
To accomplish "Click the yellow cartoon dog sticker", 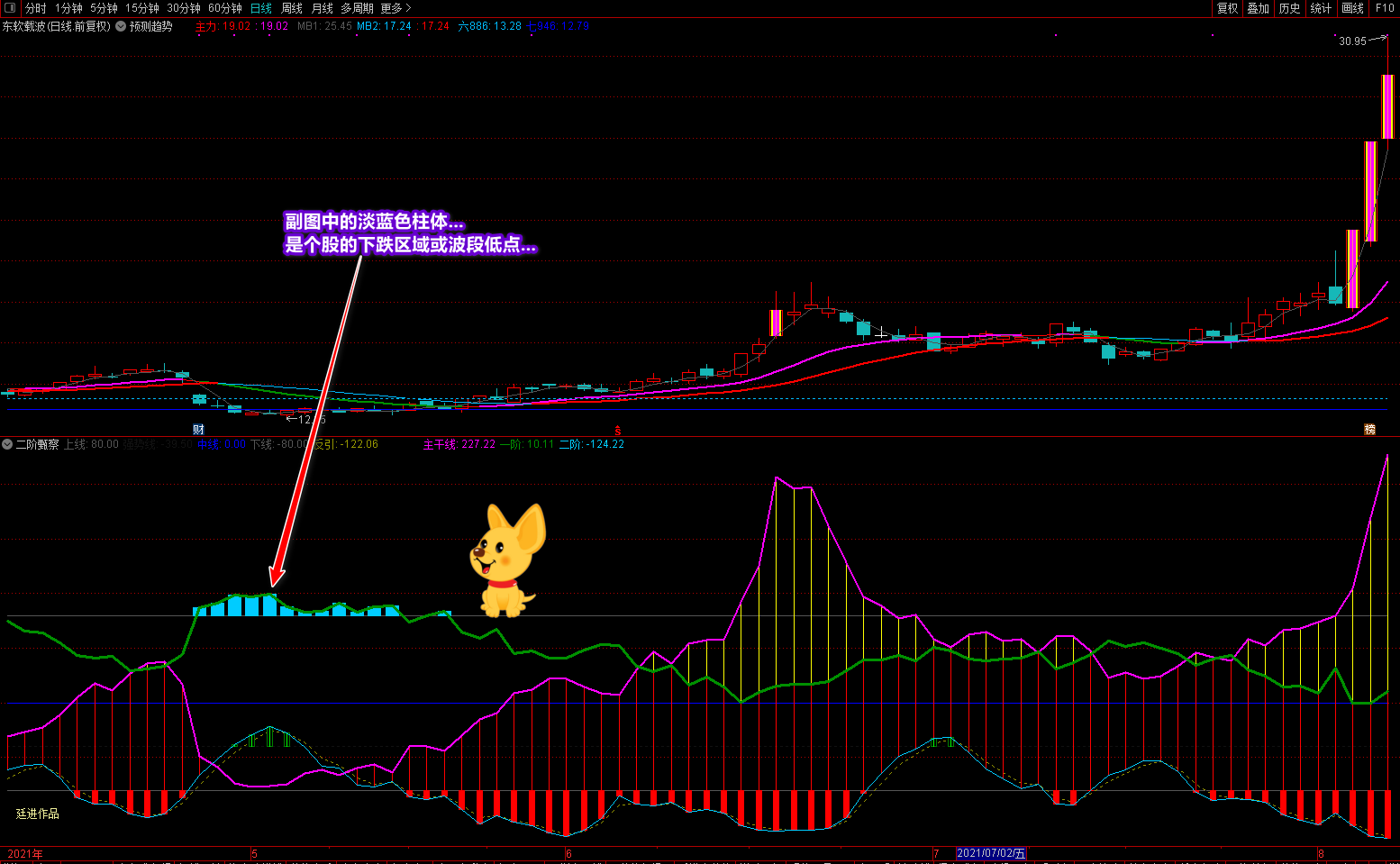I will [507, 560].
